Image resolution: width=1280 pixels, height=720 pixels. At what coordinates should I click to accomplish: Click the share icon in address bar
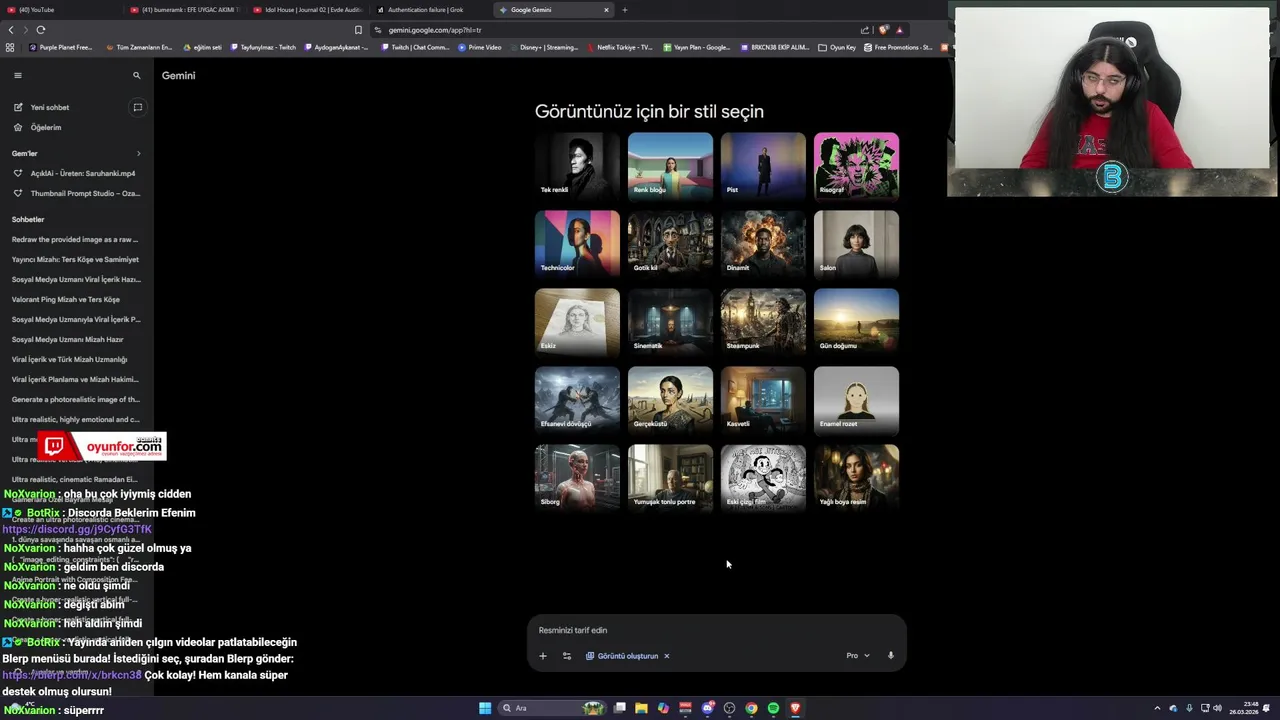point(865,30)
